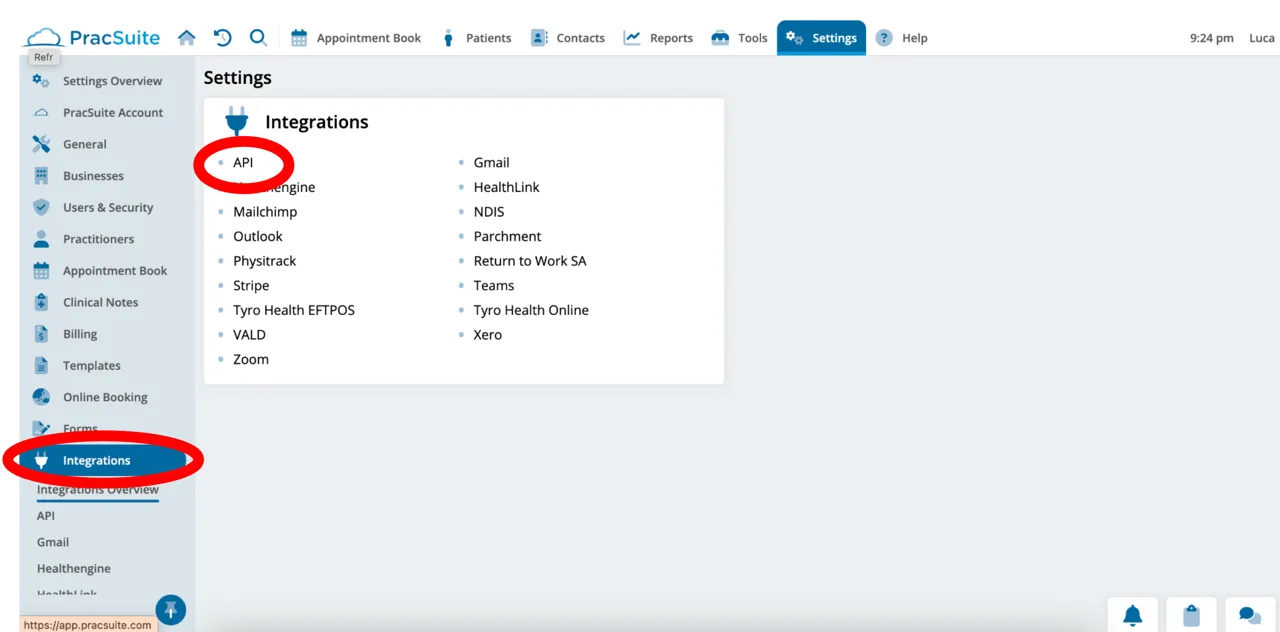This screenshot has height=632, width=1280.
Task: Open the HealthLink integration link in panel
Action: [507, 187]
